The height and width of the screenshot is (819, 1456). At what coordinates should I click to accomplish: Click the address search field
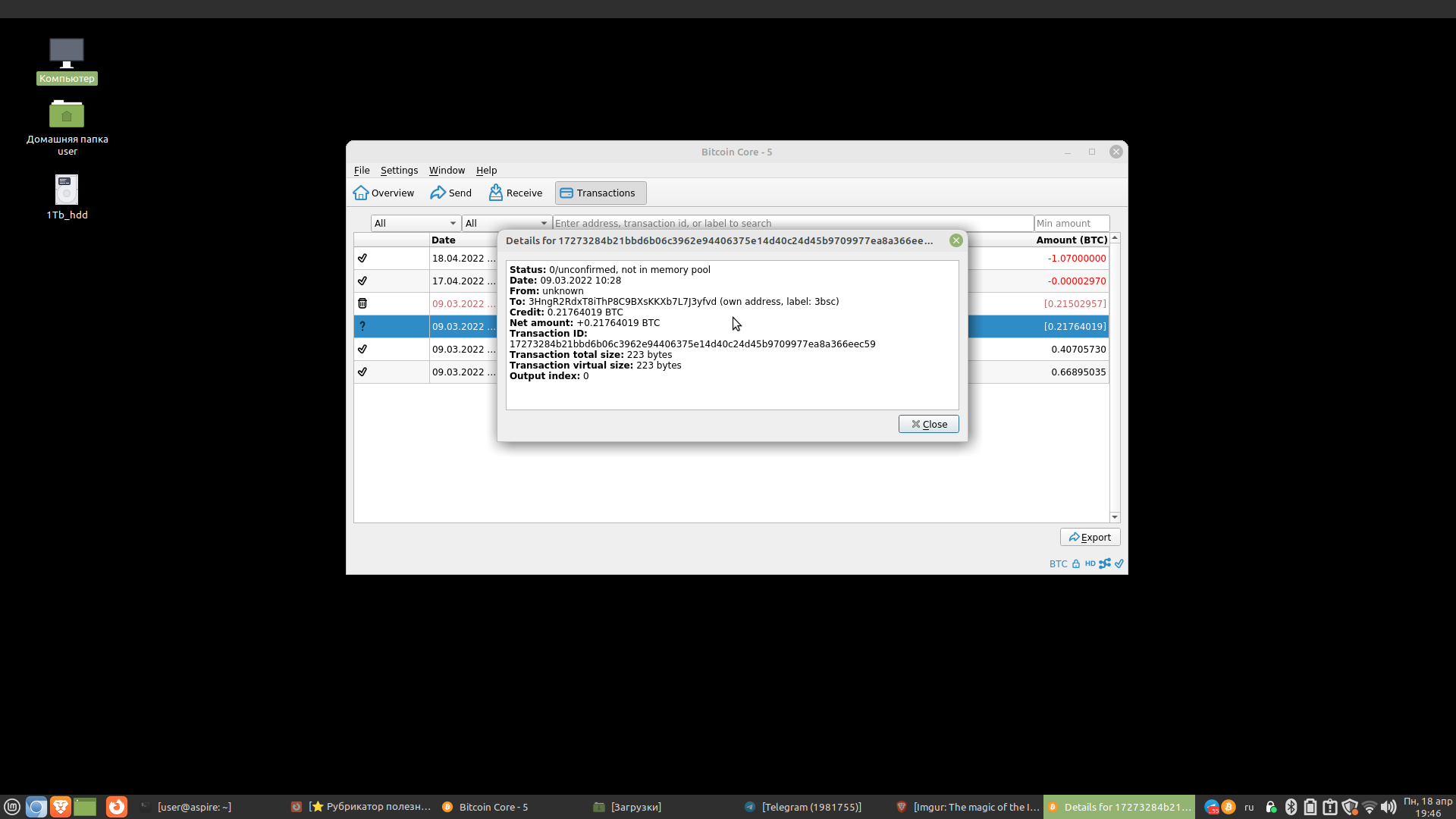792,223
